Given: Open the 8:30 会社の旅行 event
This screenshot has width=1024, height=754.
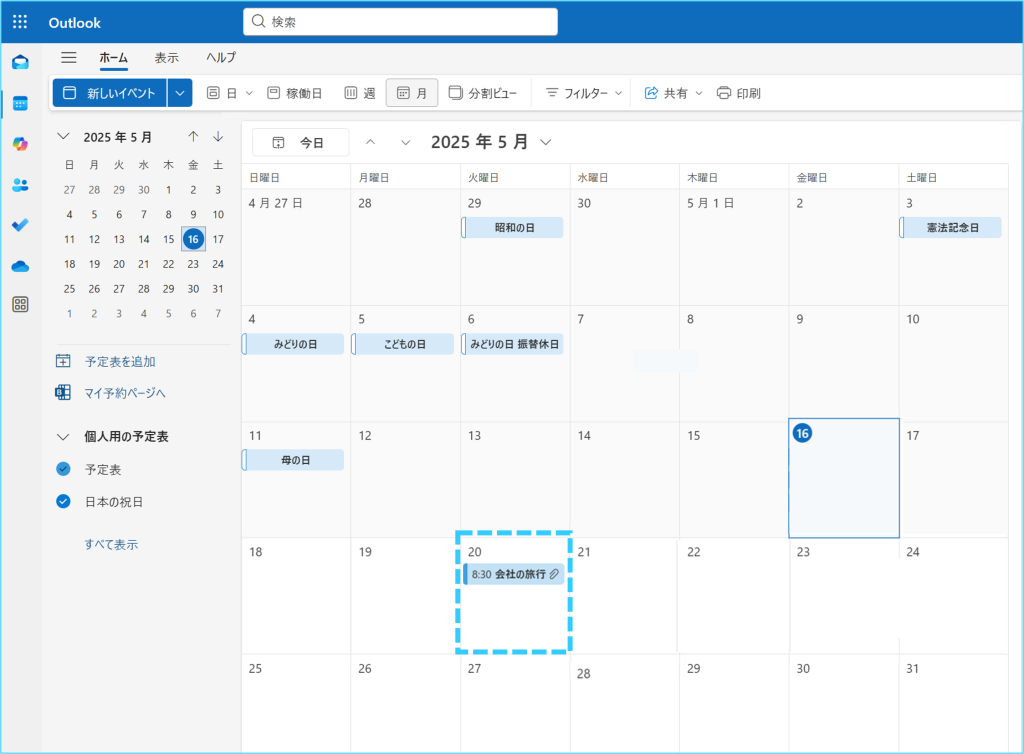Looking at the screenshot, I should [x=514, y=574].
